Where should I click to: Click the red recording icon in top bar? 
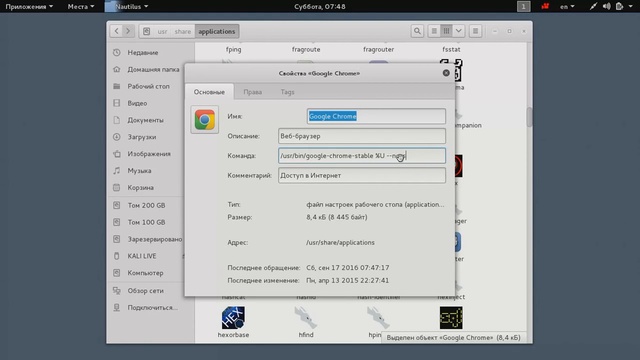click(x=545, y=7)
